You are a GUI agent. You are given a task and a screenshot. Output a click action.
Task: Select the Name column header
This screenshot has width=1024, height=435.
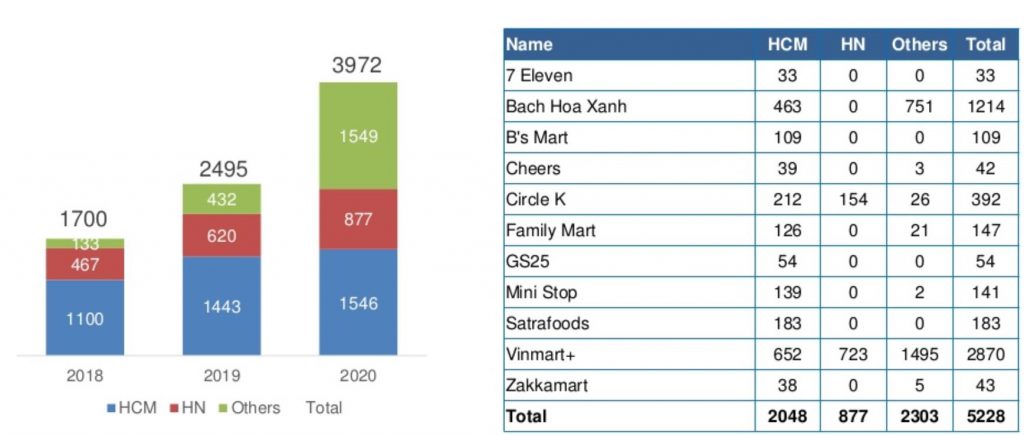click(x=530, y=44)
